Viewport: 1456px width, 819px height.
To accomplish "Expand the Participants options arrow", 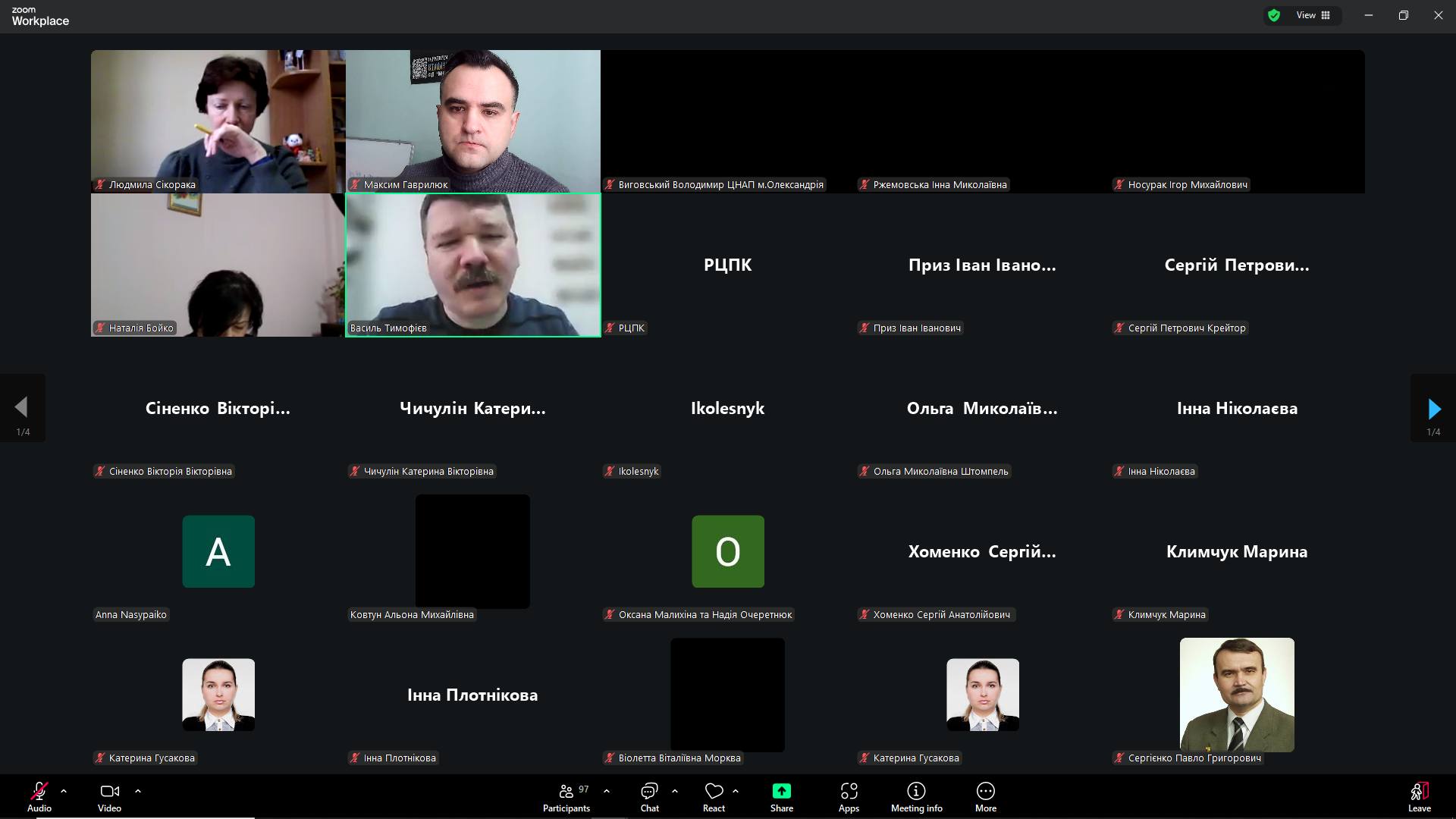I will pyautogui.click(x=607, y=791).
